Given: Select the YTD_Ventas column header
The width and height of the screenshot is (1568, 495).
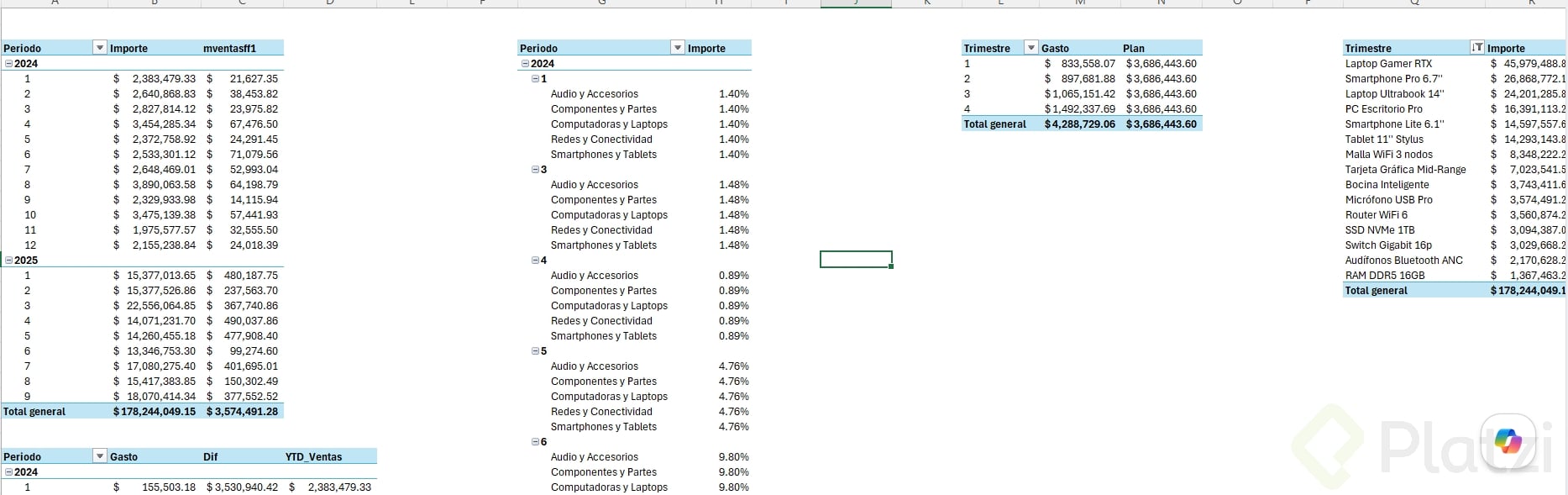Looking at the screenshot, I should pyautogui.click(x=313, y=456).
